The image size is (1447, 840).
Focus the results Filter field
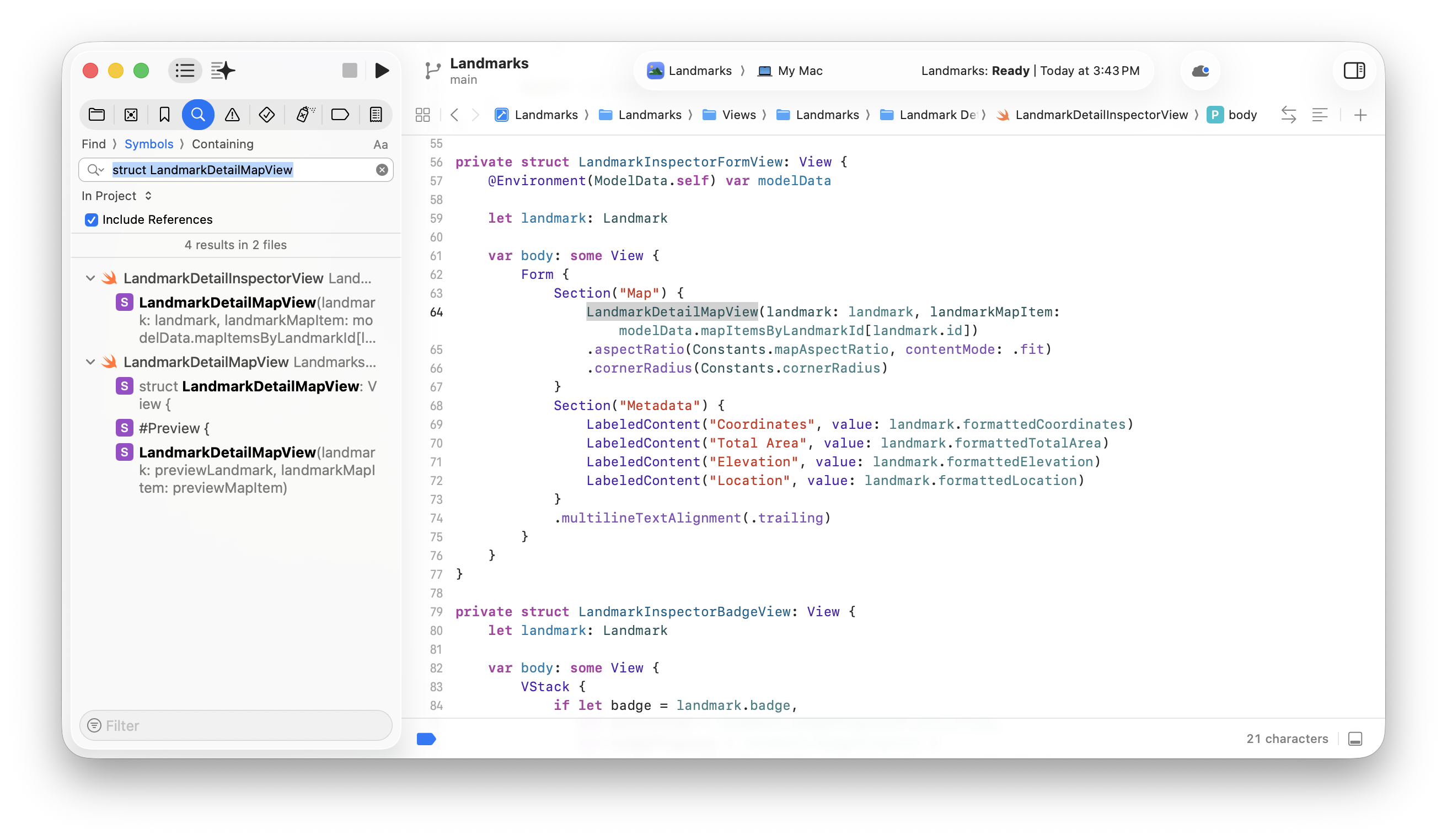coord(236,725)
